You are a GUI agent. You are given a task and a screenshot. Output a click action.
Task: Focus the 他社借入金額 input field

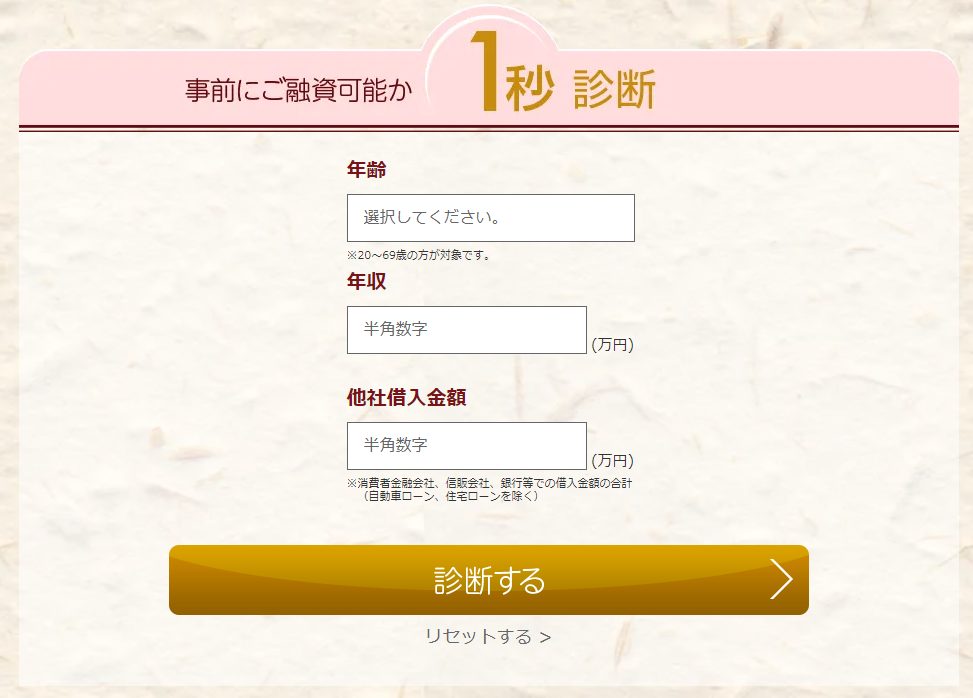click(466, 446)
